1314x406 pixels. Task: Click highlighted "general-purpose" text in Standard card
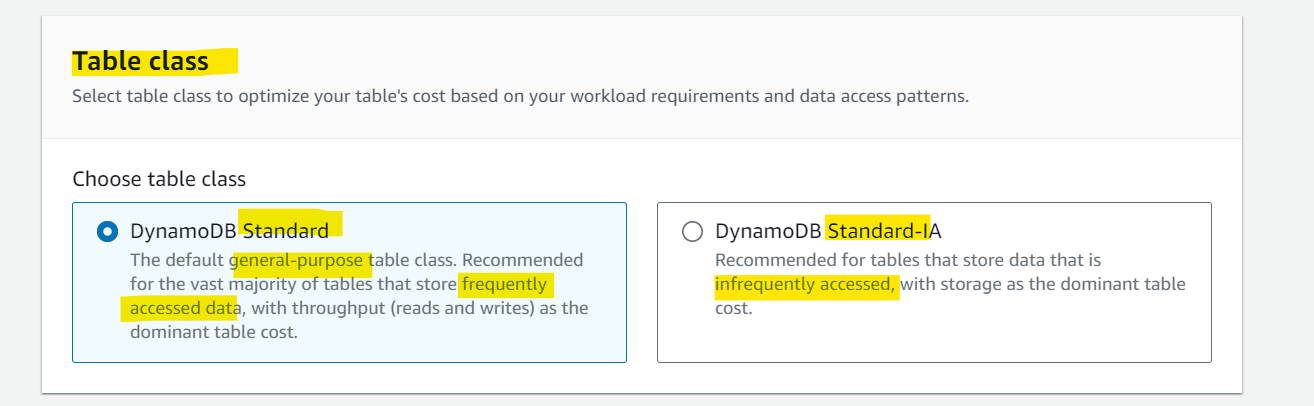coord(302,260)
